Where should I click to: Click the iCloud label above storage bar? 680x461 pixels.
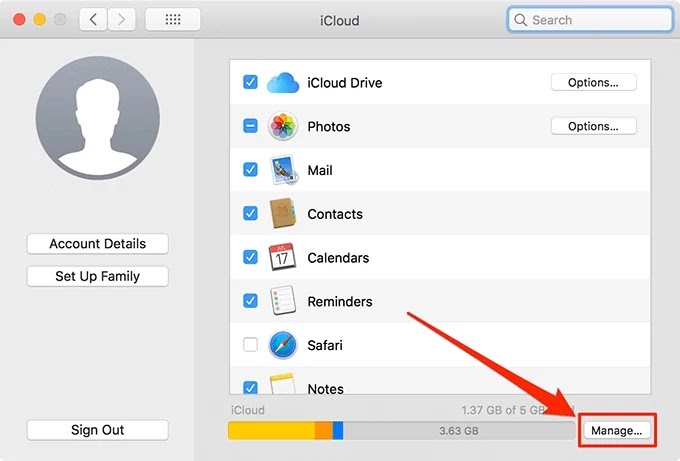[248, 410]
